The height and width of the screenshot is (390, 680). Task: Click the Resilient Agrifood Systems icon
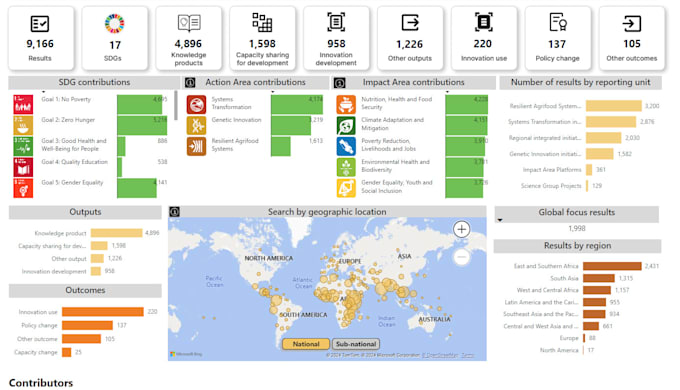[196, 146]
